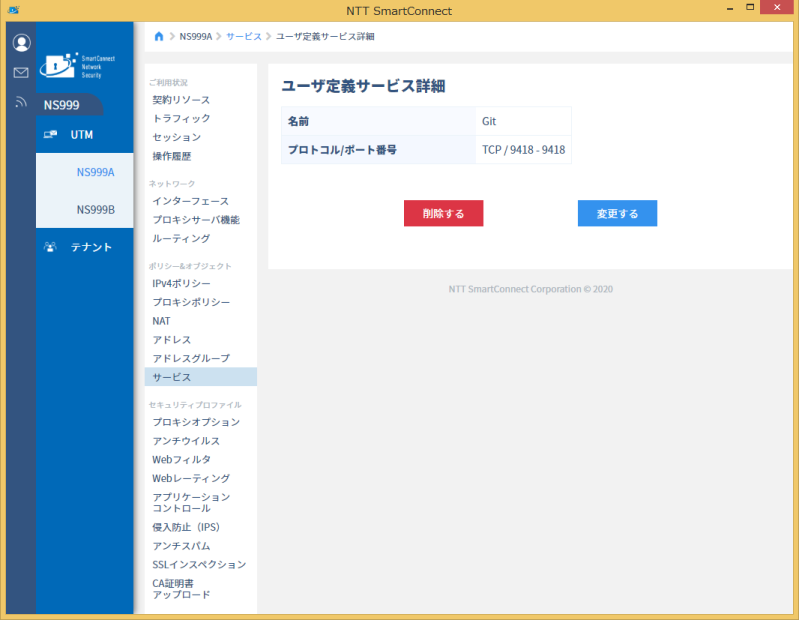This screenshot has height=620, width=799.
Task: Click the ネットワーク section header
Action: 172,183
